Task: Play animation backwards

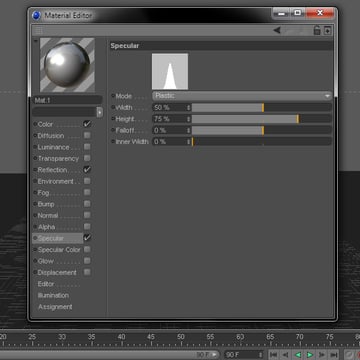Action: point(298,355)
